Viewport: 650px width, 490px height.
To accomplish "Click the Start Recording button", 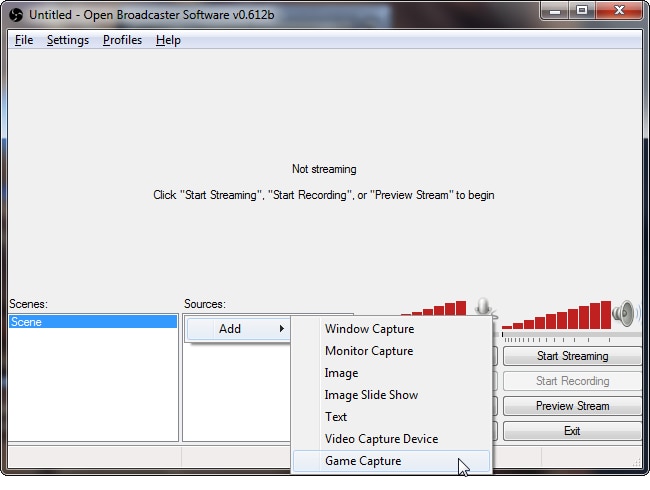I will 572,381.
